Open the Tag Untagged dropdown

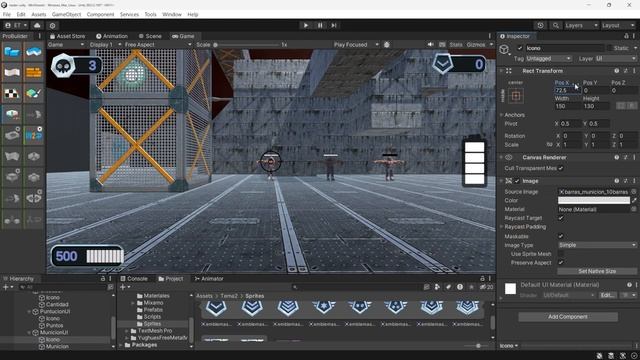point(549,59)
